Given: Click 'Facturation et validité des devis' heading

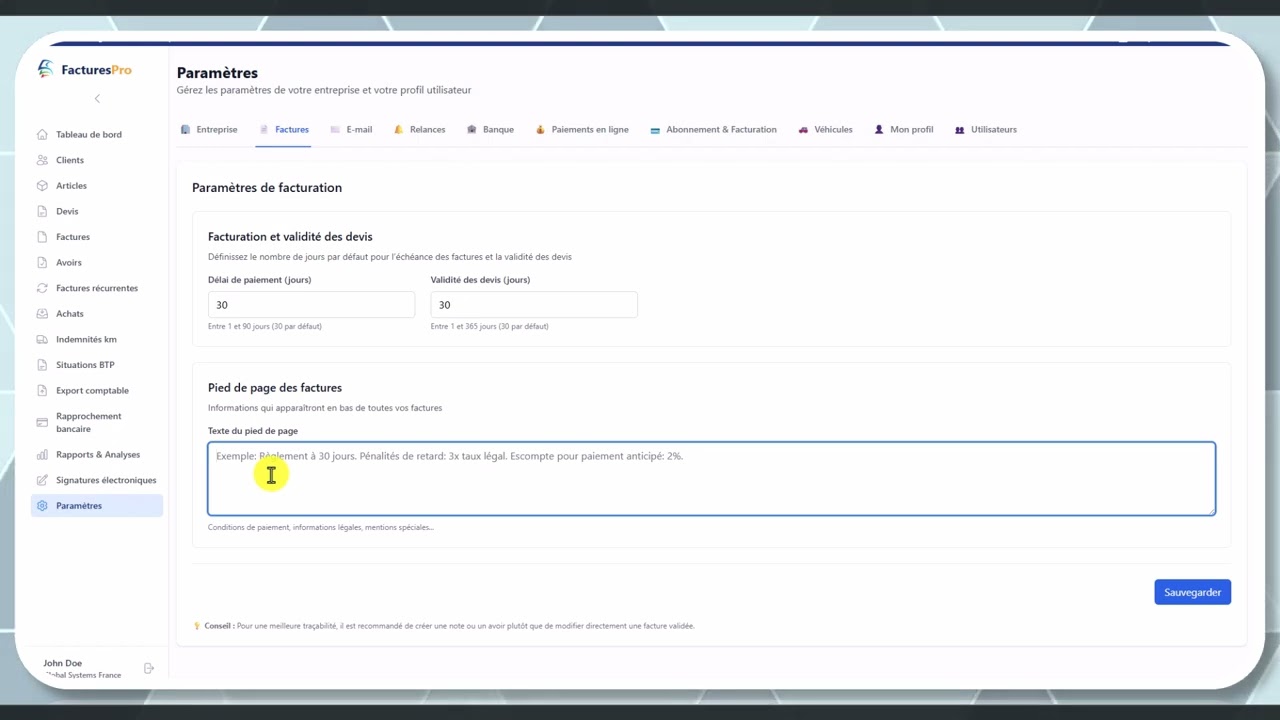Looking at the screenshot, I should [290, 237].
